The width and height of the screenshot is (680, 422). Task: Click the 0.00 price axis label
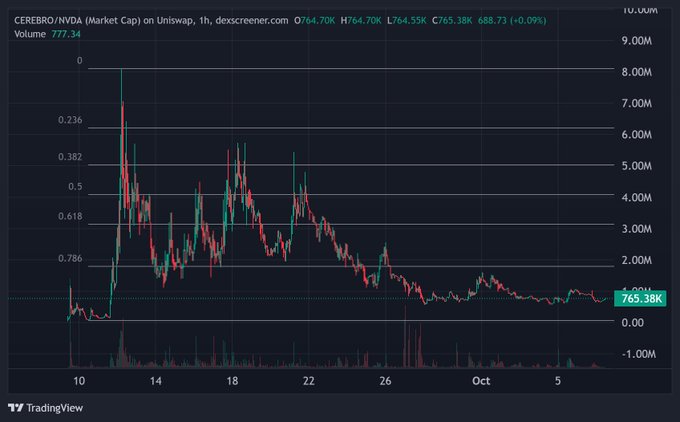(633, 322)
